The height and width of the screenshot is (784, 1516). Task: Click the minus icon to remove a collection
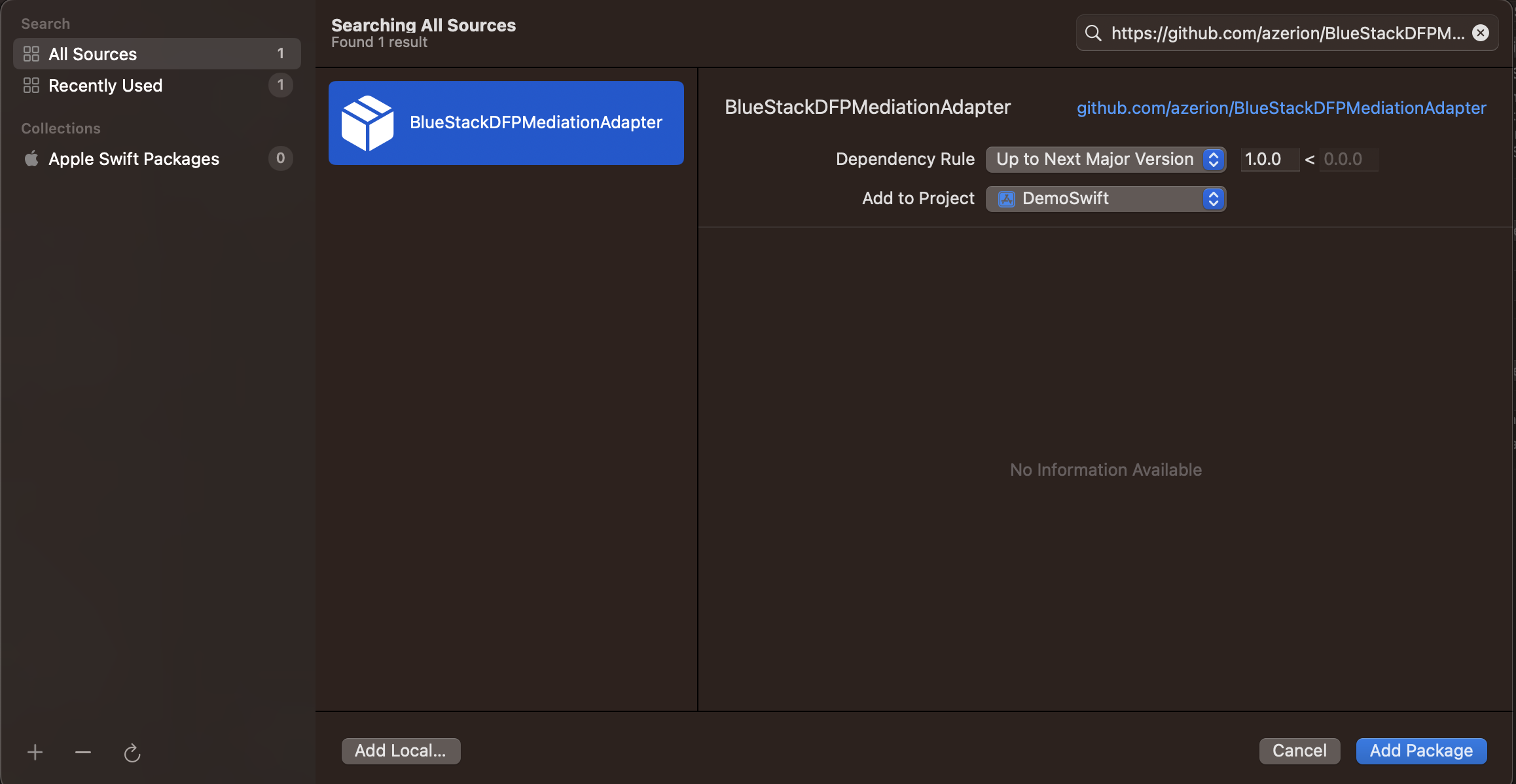coord(83,753)
